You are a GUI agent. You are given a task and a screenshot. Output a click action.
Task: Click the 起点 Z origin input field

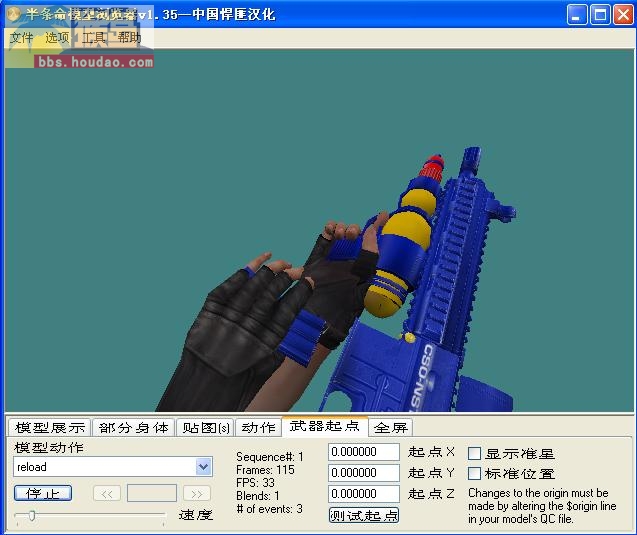[x=364, y=494]
